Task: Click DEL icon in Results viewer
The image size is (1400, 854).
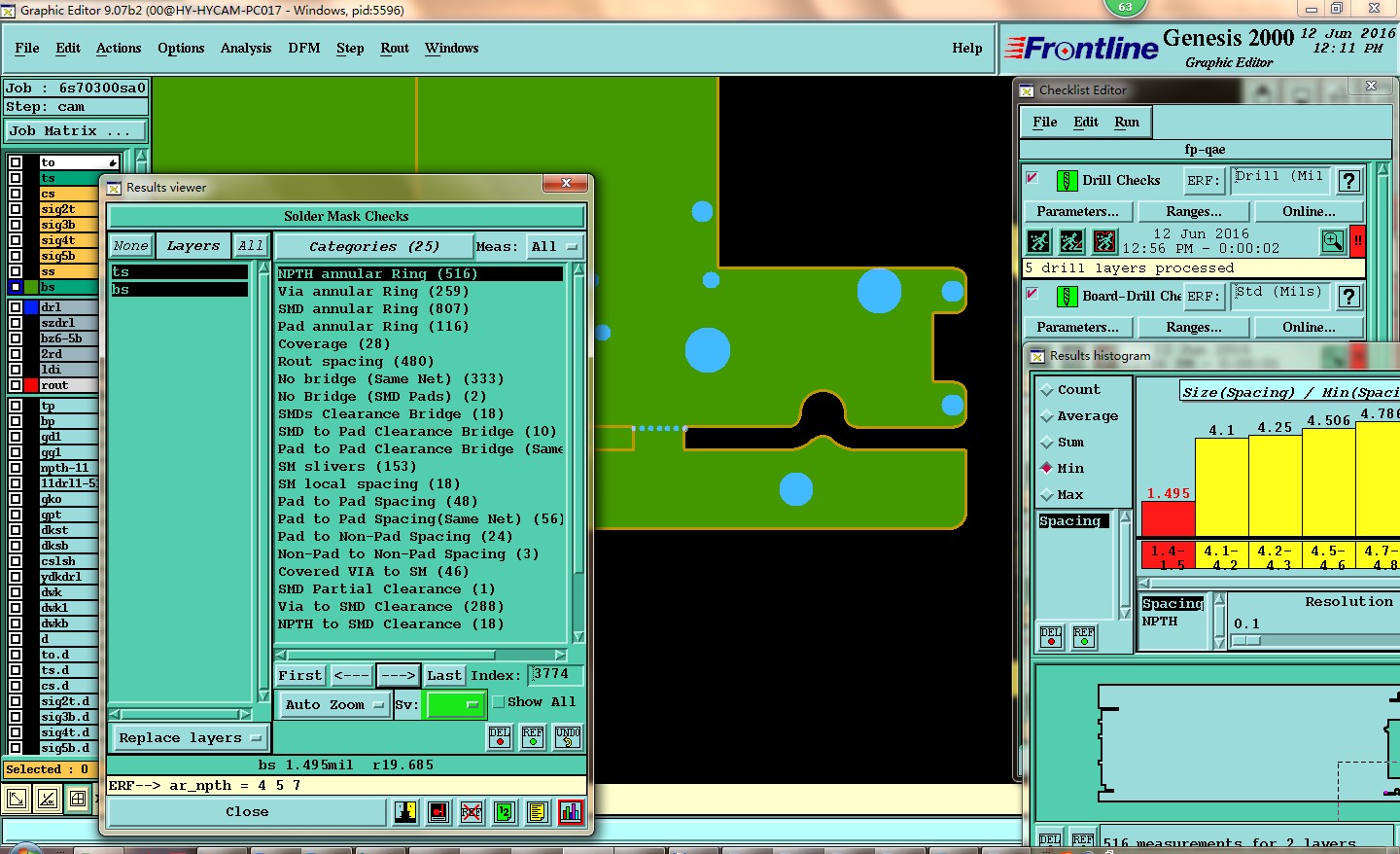Action: pos(500,737)
